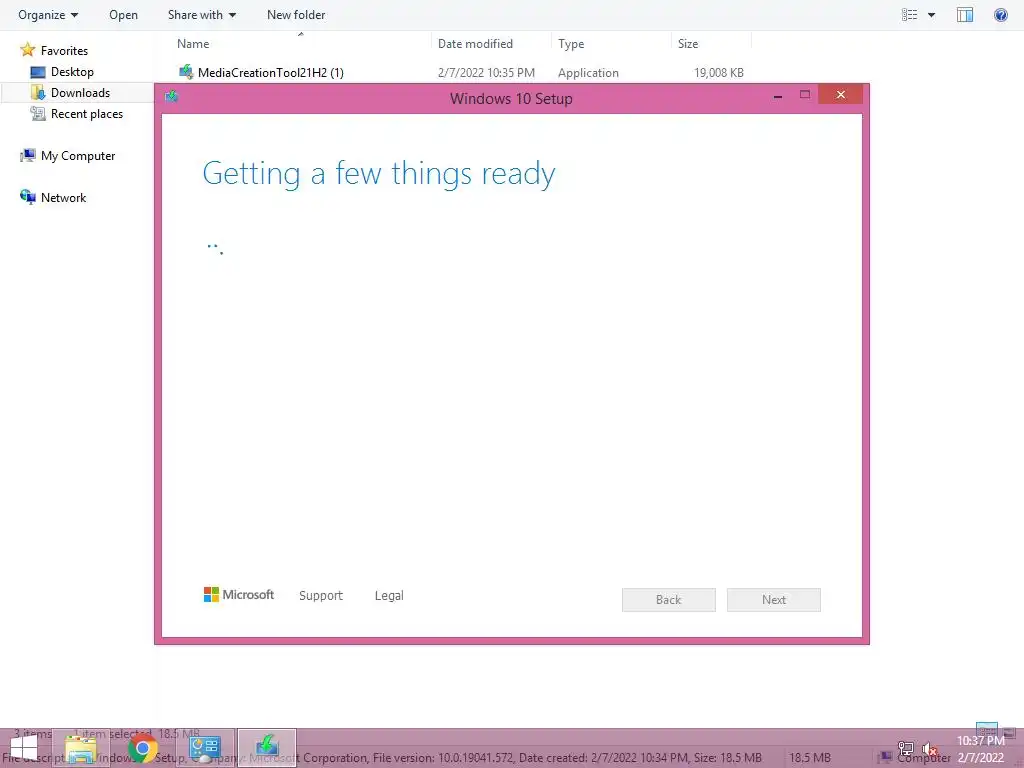This screenshot has height=768, width=1024.
Task: Sort by Size column header
Action: point(688,44)
